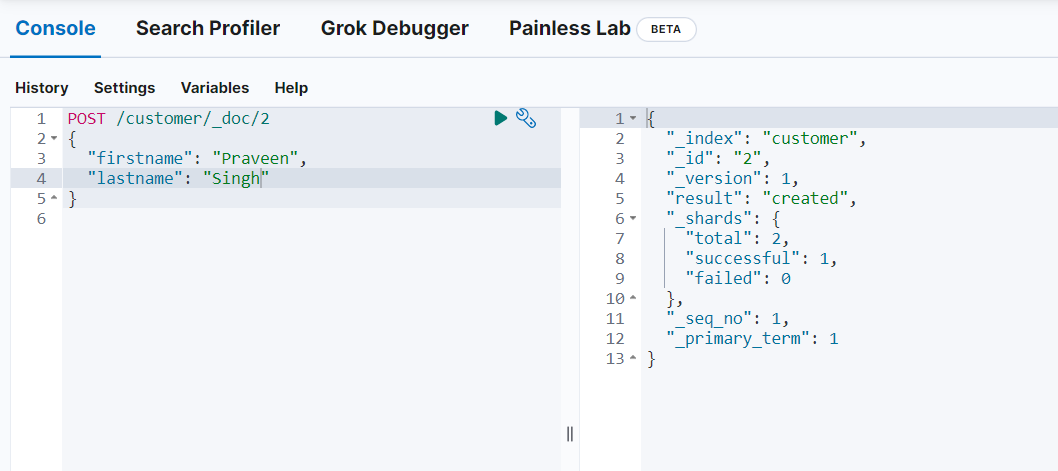1058x471 pixels.
Task: Open the Help flyout
Action: point(291,88)
